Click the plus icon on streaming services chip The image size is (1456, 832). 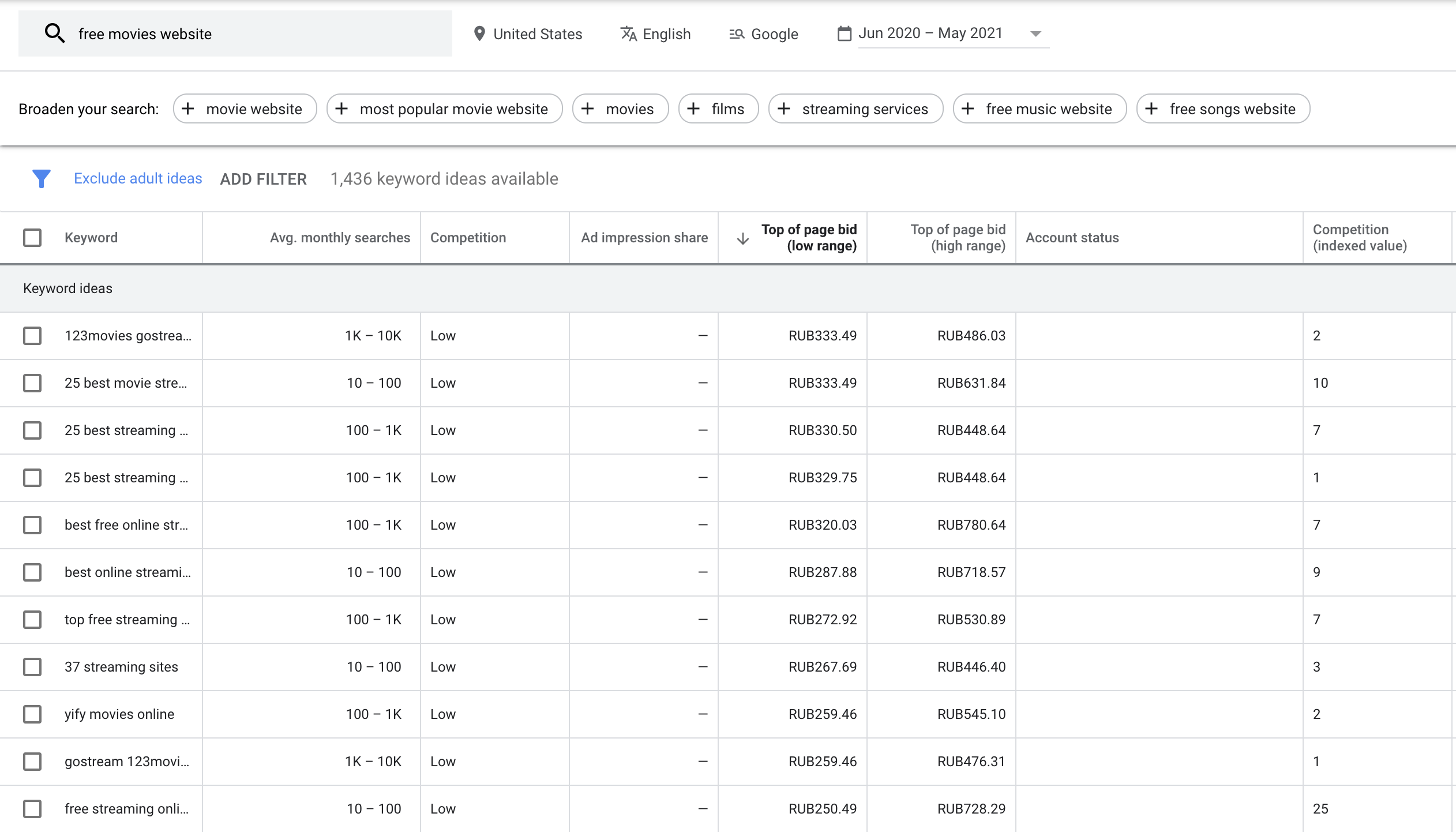click(x=785, y=108)
